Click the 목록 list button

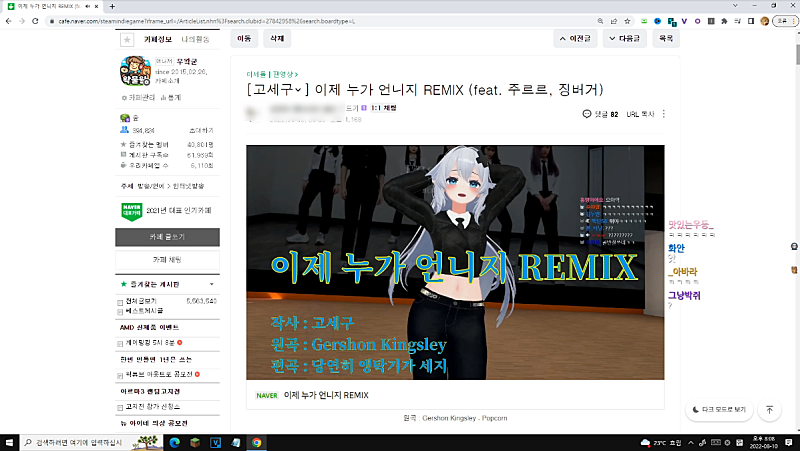tap(666, 38)
